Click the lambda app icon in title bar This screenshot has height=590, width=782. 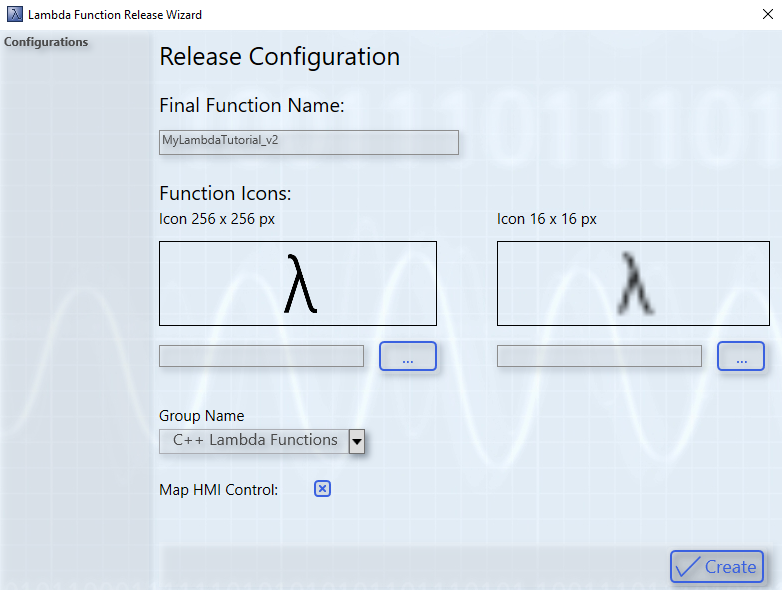click(15, 14)
